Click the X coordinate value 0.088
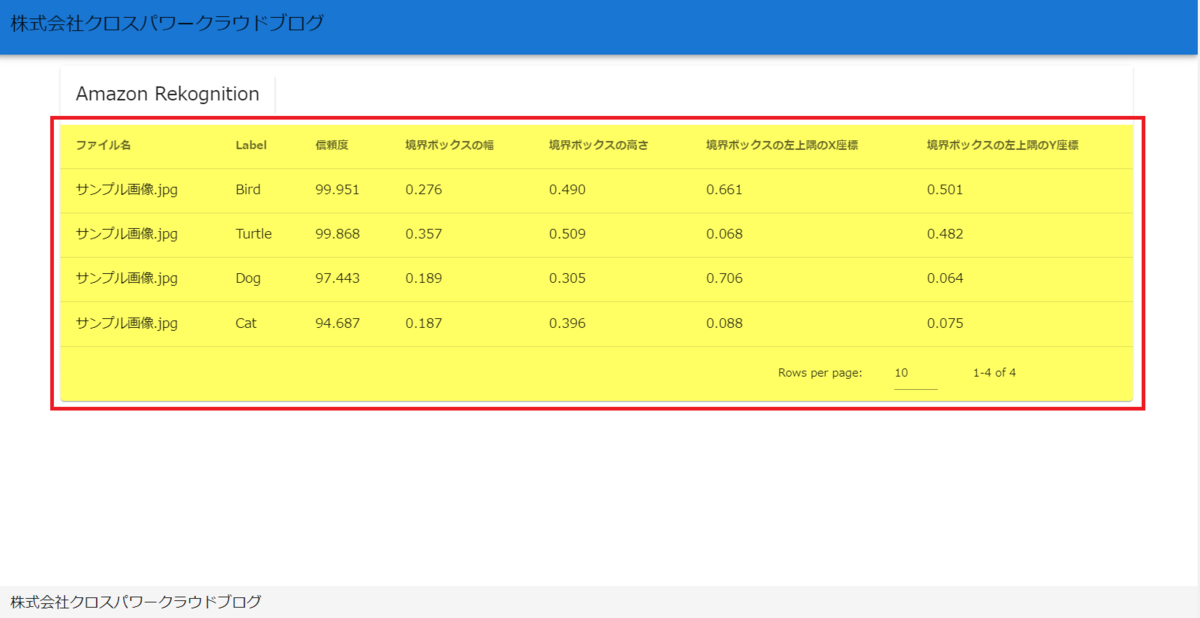The width and height of the screenshot is (1200, 618). [724, 323]
